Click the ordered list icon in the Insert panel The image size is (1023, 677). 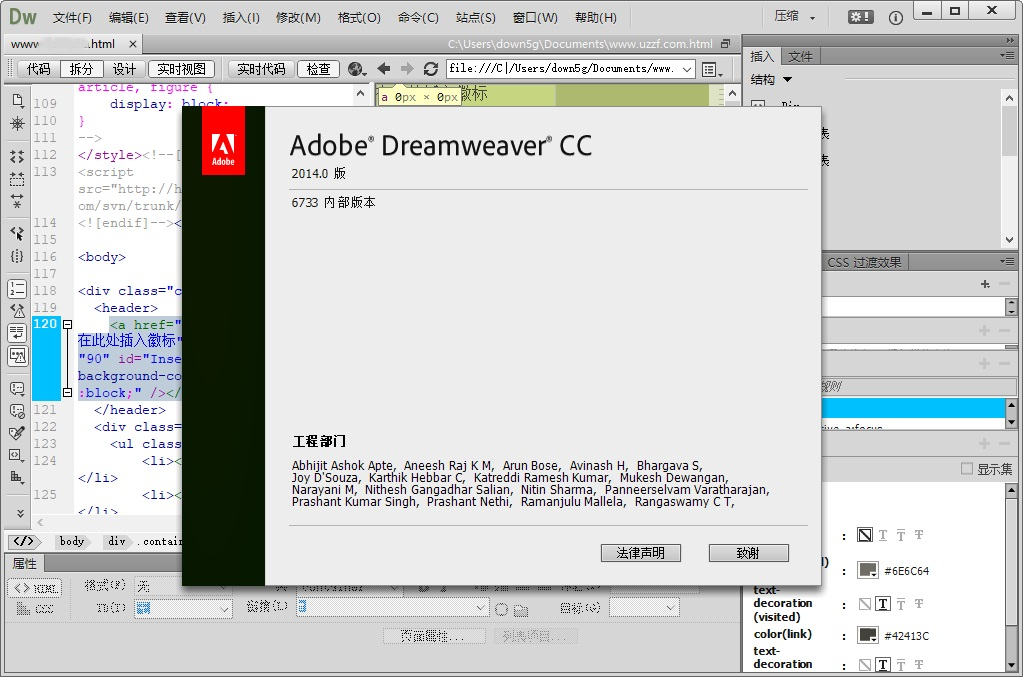(16, 290)
